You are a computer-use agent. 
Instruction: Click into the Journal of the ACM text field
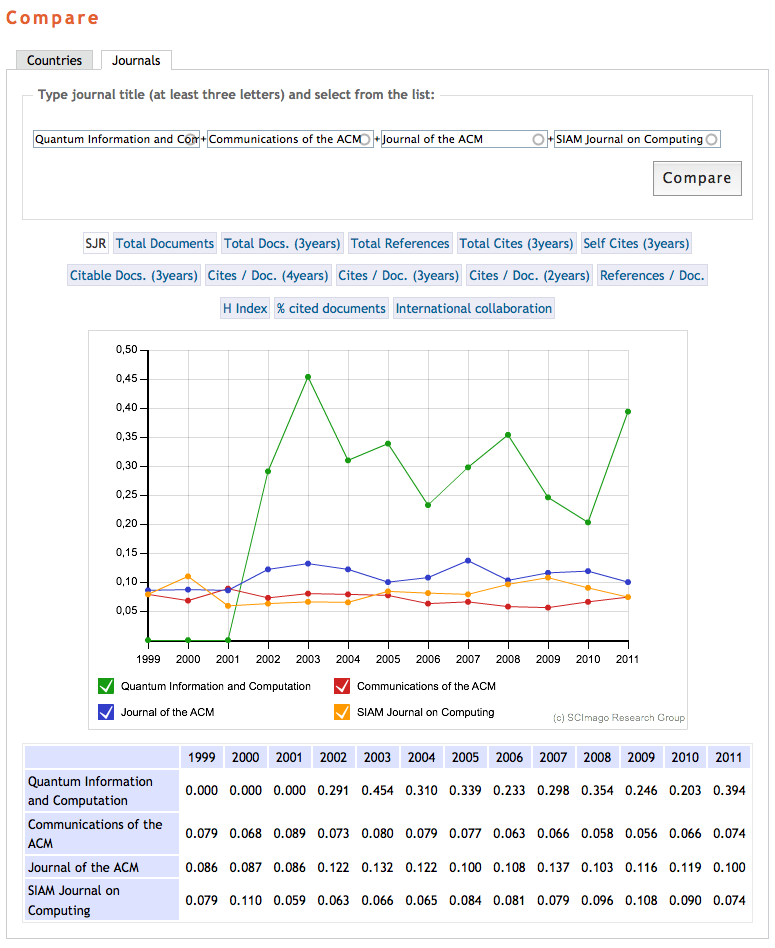tap(455, 140)
